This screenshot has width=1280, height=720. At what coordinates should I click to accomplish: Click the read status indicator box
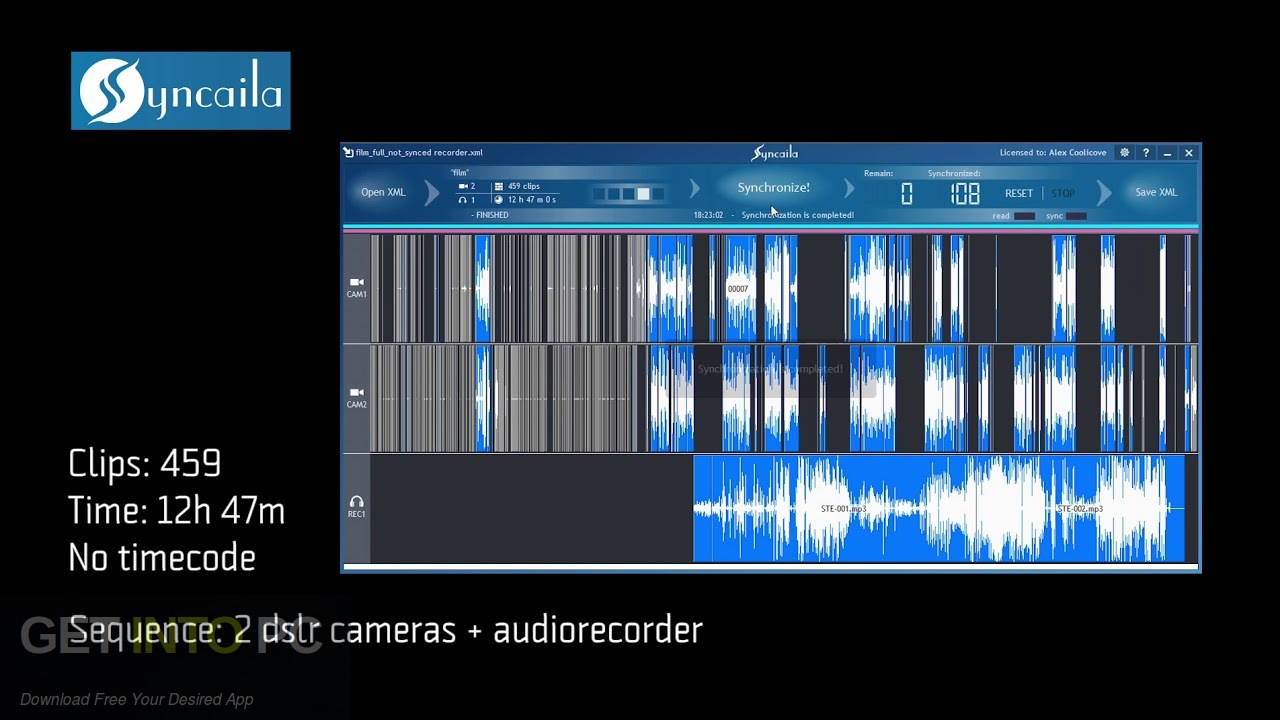tap(1024, 216)
